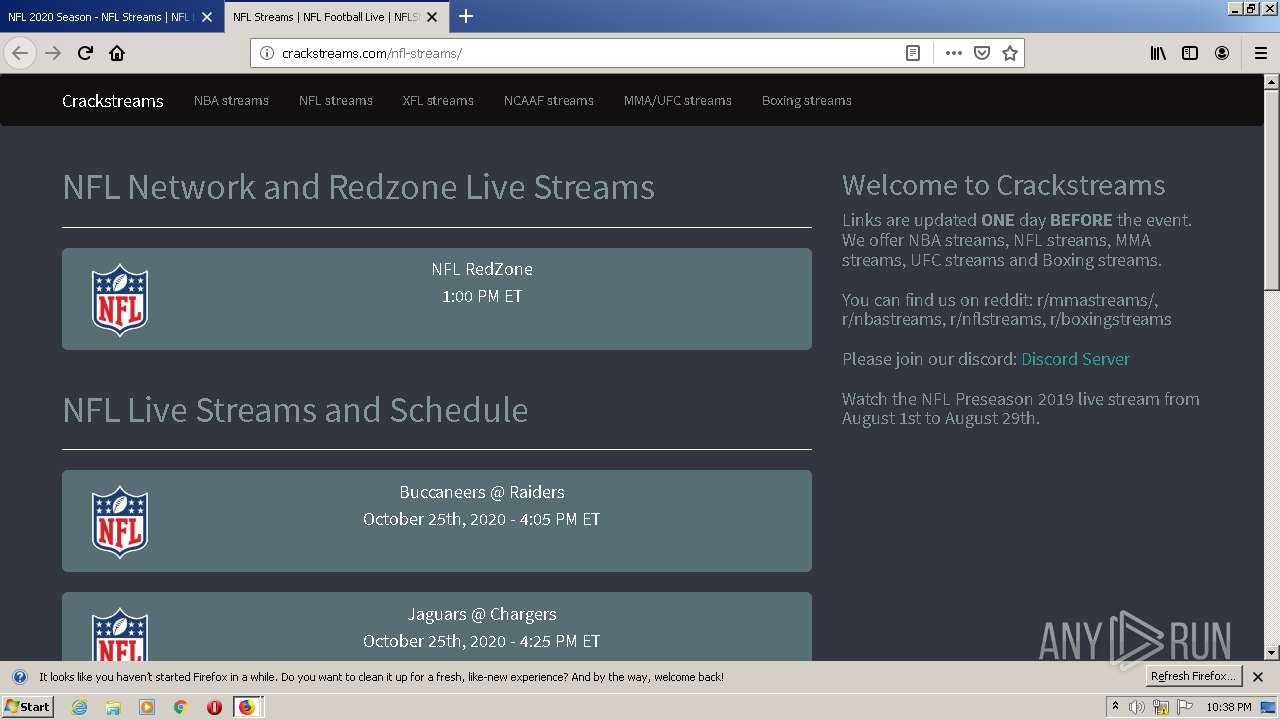This screenshot has width=1280, height=720.
Task: Click the Refresh Firefox button
Action: tap(1193, 677)
